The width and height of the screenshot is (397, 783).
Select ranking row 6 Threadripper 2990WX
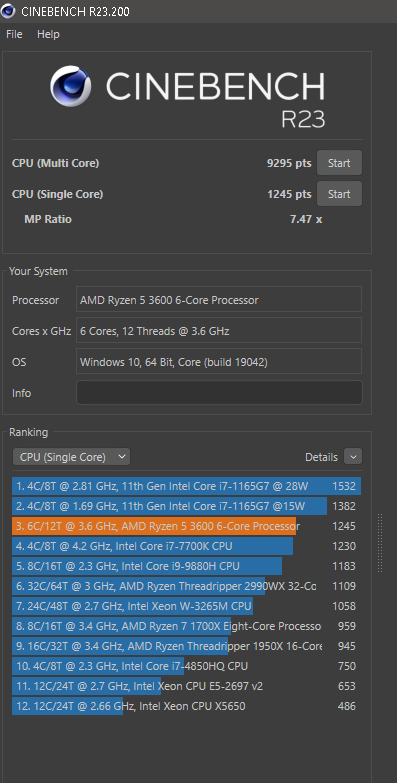click(x=186, y=586)
